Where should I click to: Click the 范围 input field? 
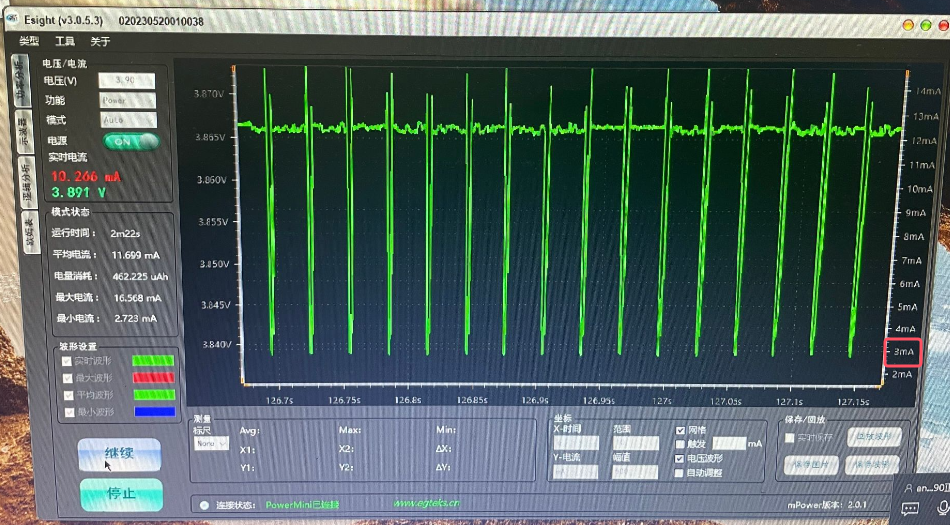(x=636, y=443)
